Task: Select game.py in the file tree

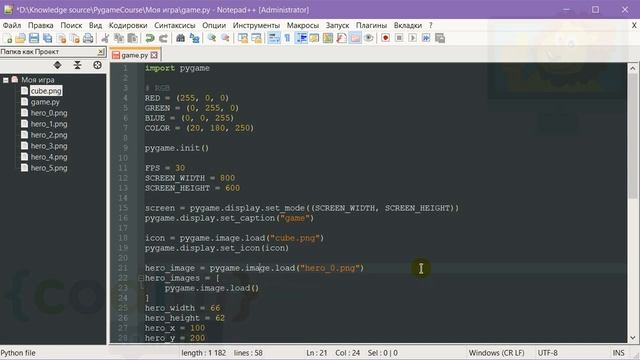Action: coord(45,102)
